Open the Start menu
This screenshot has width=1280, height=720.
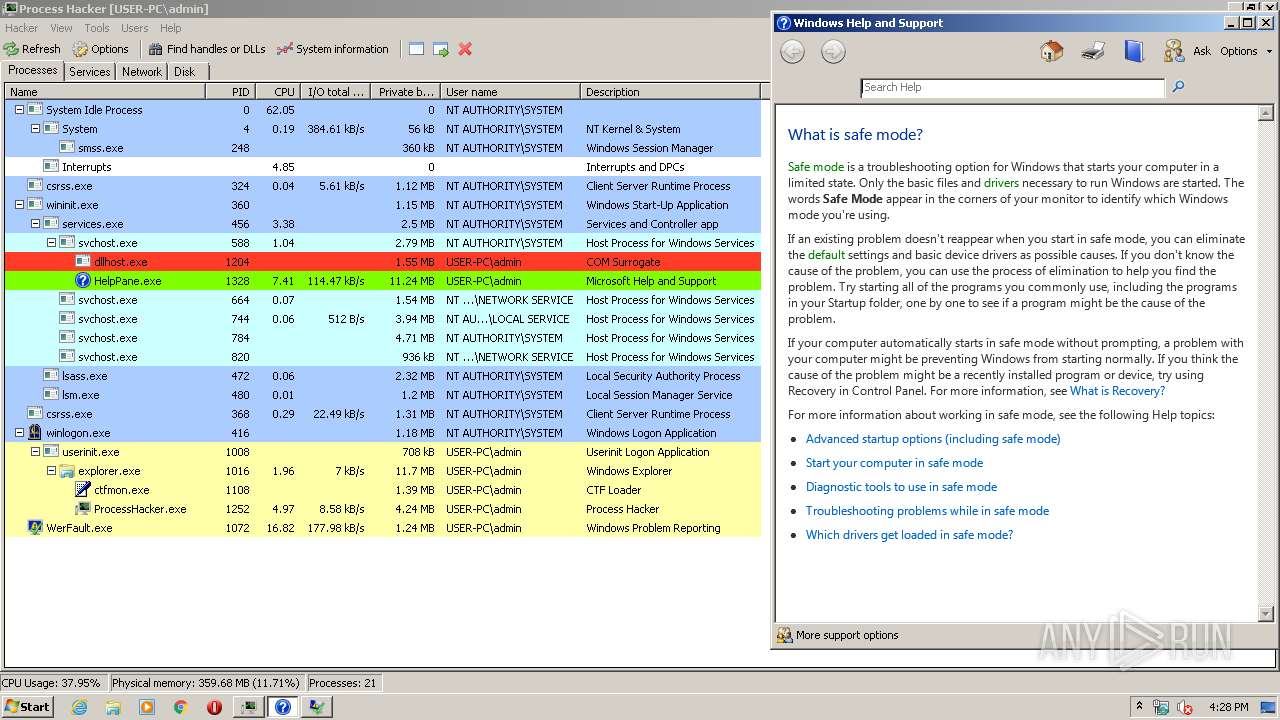[27, 707]
